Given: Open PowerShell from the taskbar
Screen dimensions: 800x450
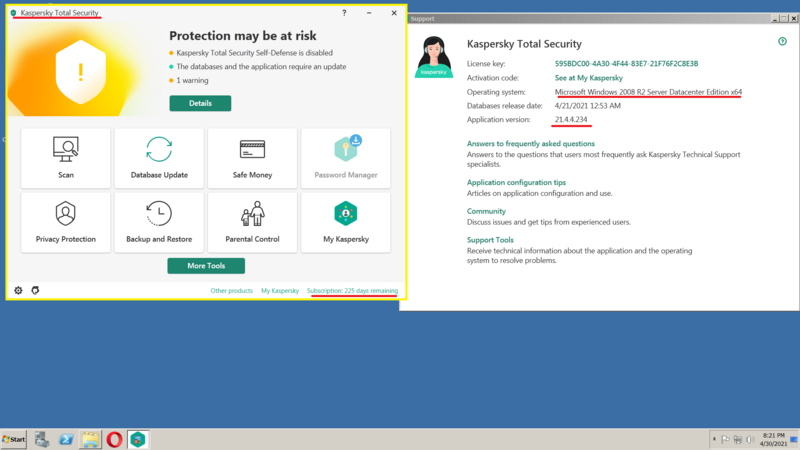Looking at the screenshot, I should click(x=66, y=439).
